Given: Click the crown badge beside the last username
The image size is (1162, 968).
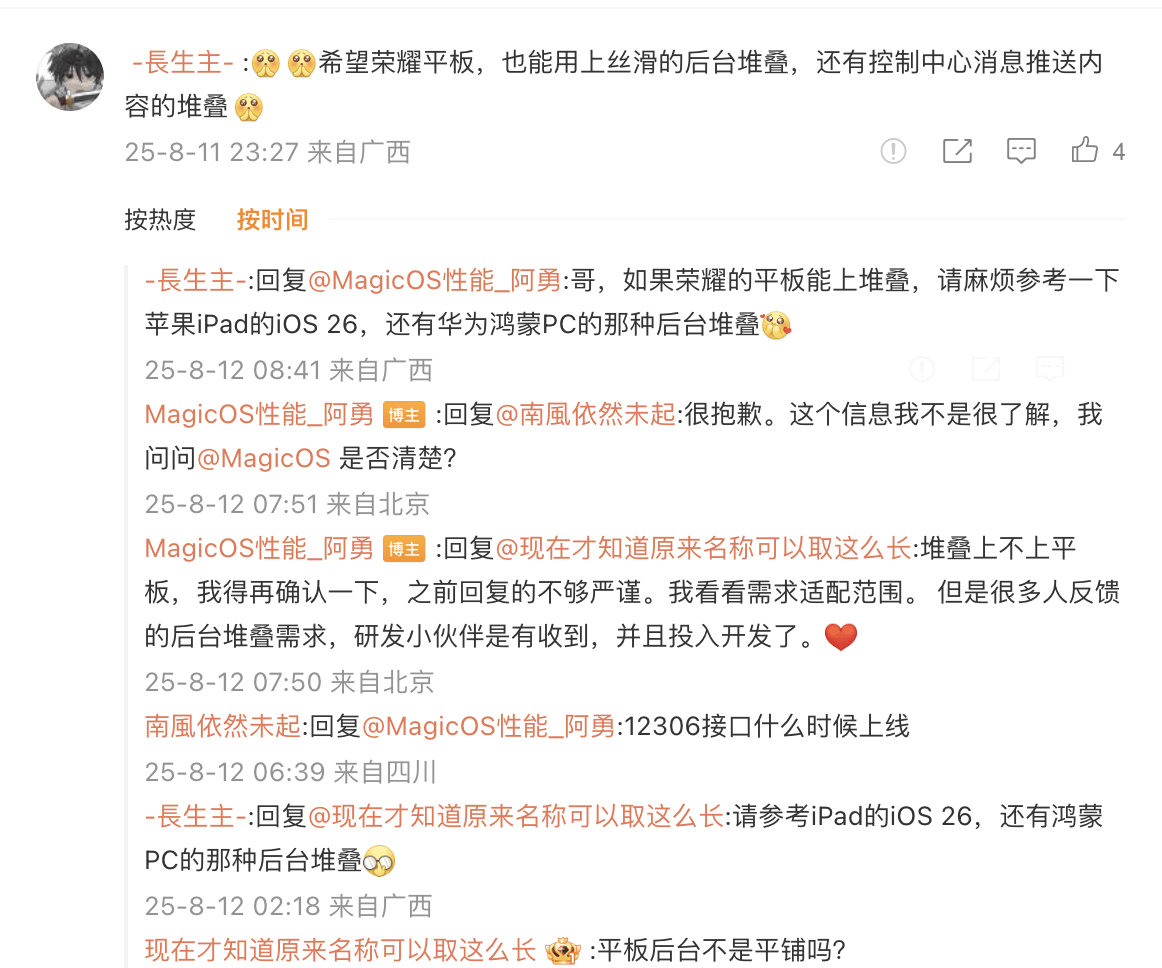Looking at the screenshot, I should point(562,951).
